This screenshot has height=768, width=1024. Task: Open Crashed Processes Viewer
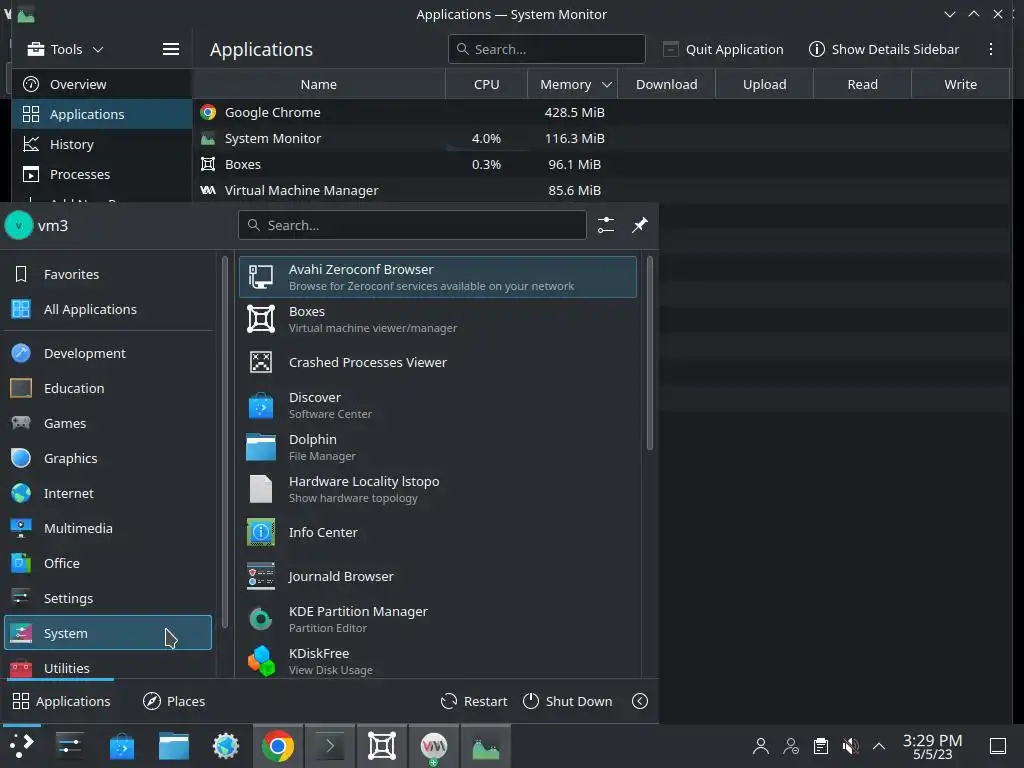(x=438, y=362)
